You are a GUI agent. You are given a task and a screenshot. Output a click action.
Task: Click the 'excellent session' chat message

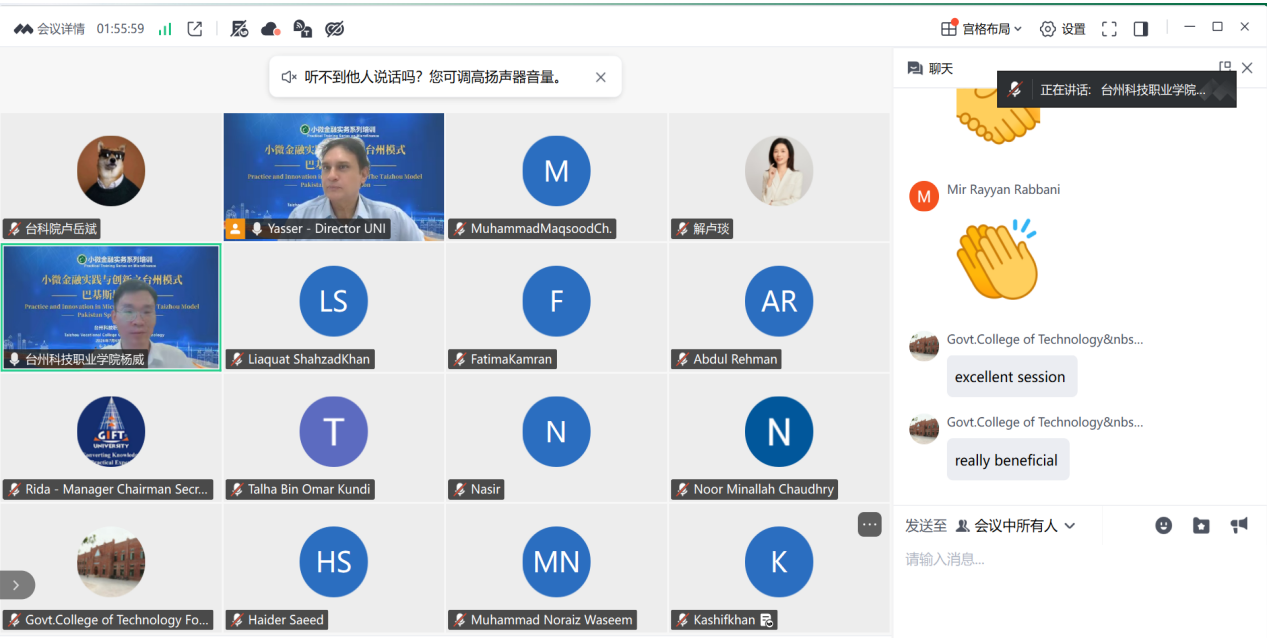(x=1010, y=377)
